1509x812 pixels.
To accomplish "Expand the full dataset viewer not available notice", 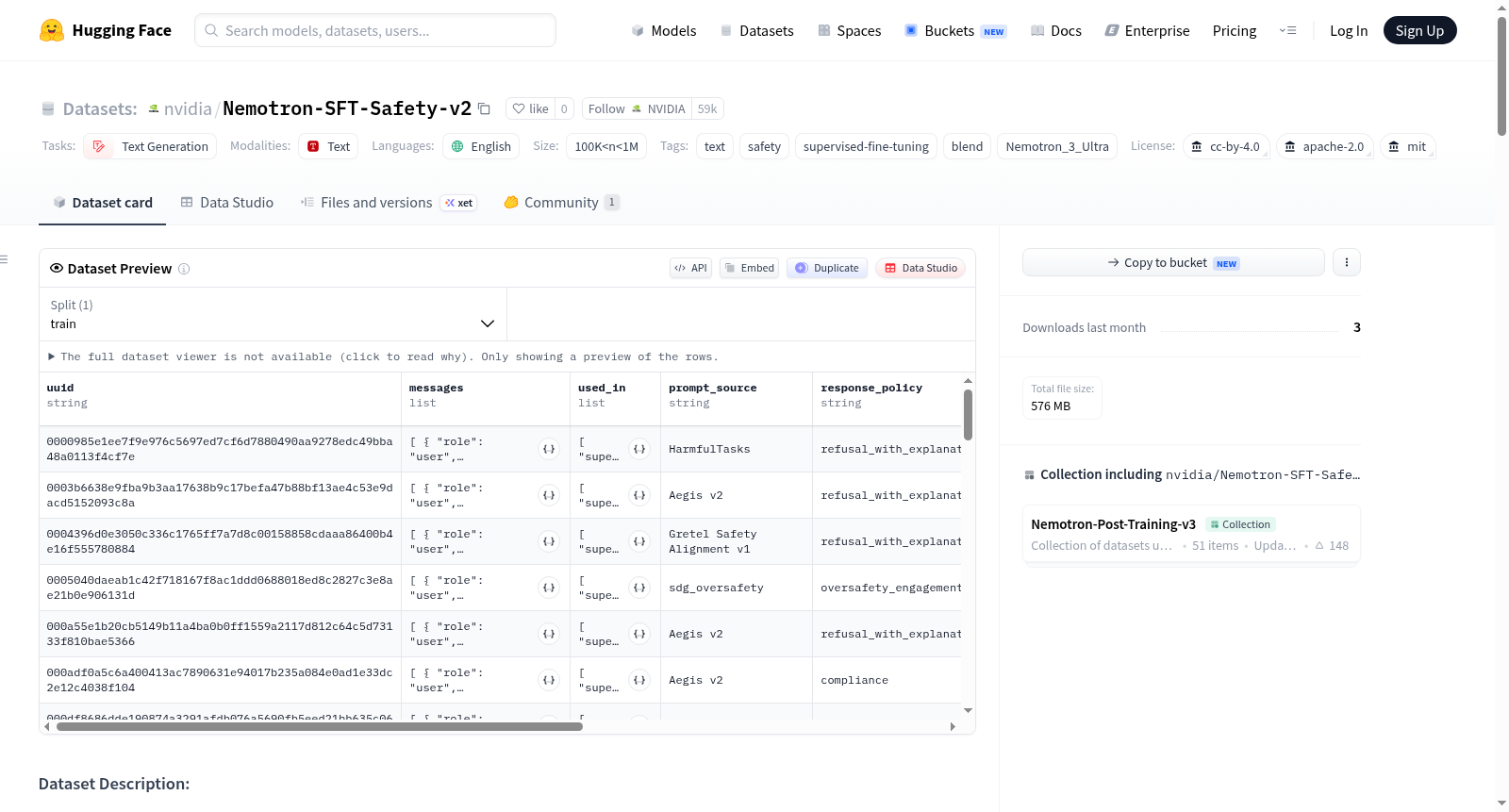I will coord(383,356).
